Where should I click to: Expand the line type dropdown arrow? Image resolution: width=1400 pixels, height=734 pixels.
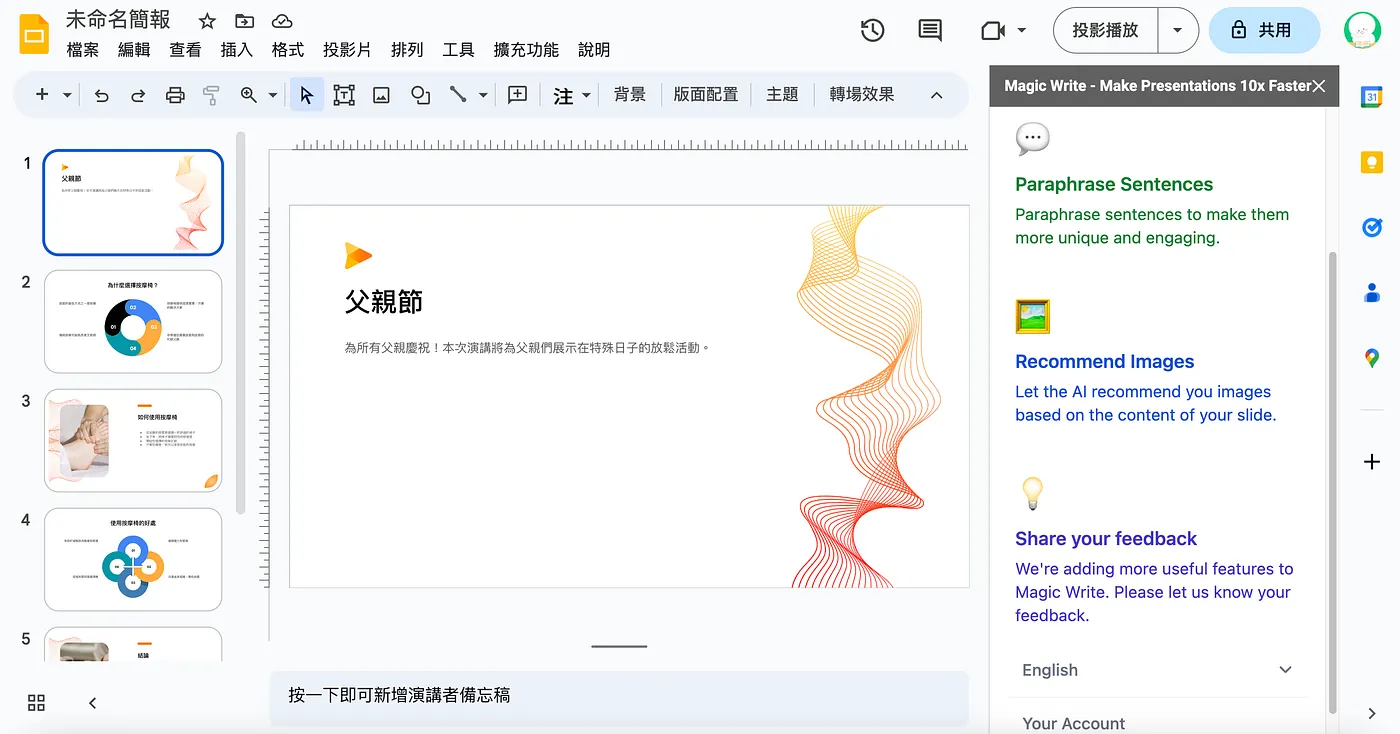click(x=483, y=95)
